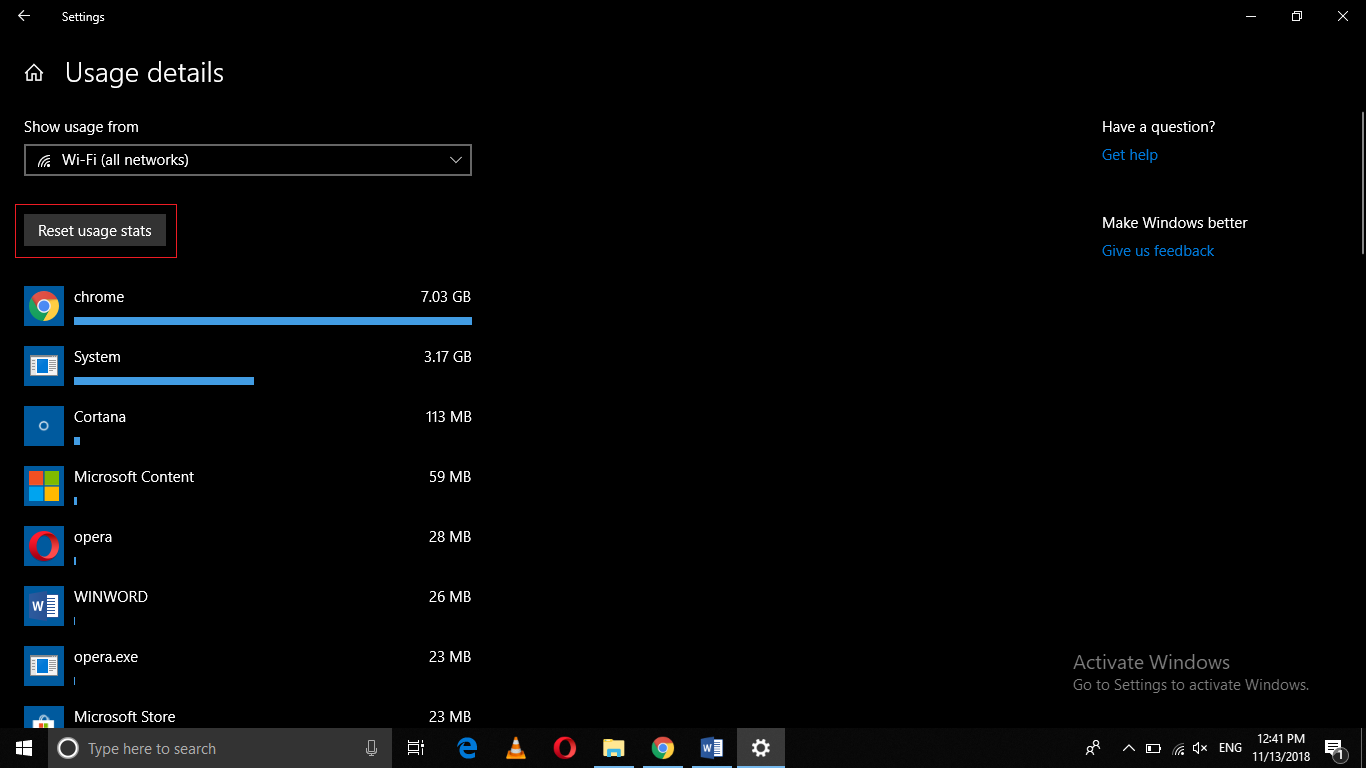Activate the microphone in the taskbar search box

click(x=371, y=748)
